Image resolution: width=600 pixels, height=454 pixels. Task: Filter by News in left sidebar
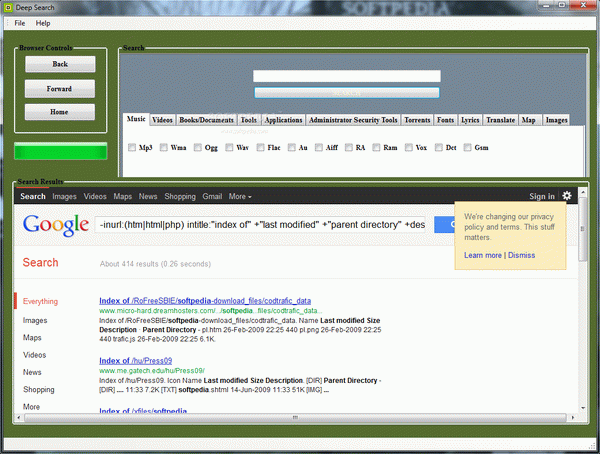click(x=32, y=372)
